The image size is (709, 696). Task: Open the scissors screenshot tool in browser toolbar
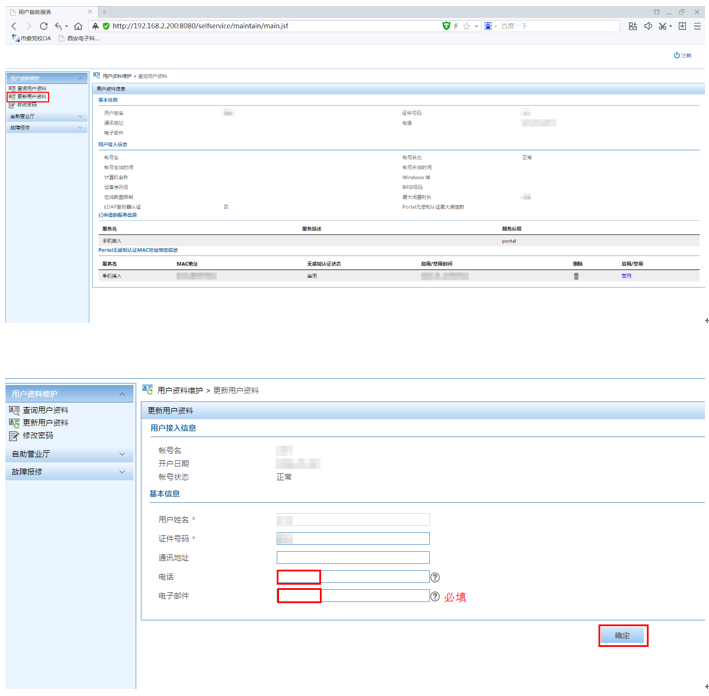point(662,26)
